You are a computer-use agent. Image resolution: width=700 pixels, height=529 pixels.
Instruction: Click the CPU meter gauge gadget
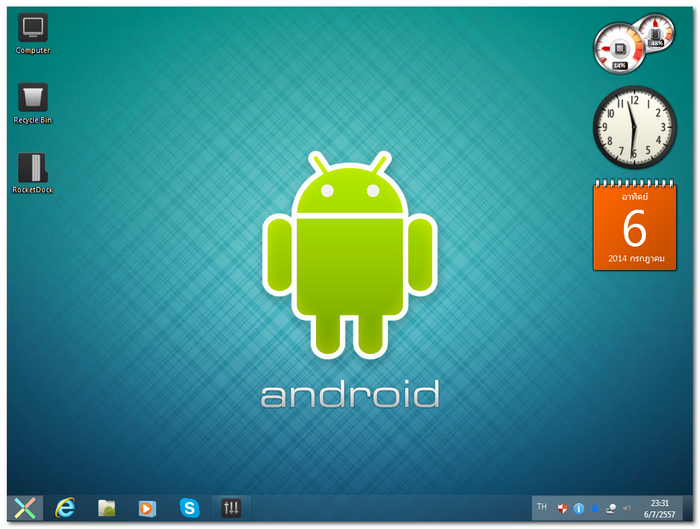click(619, 48)
